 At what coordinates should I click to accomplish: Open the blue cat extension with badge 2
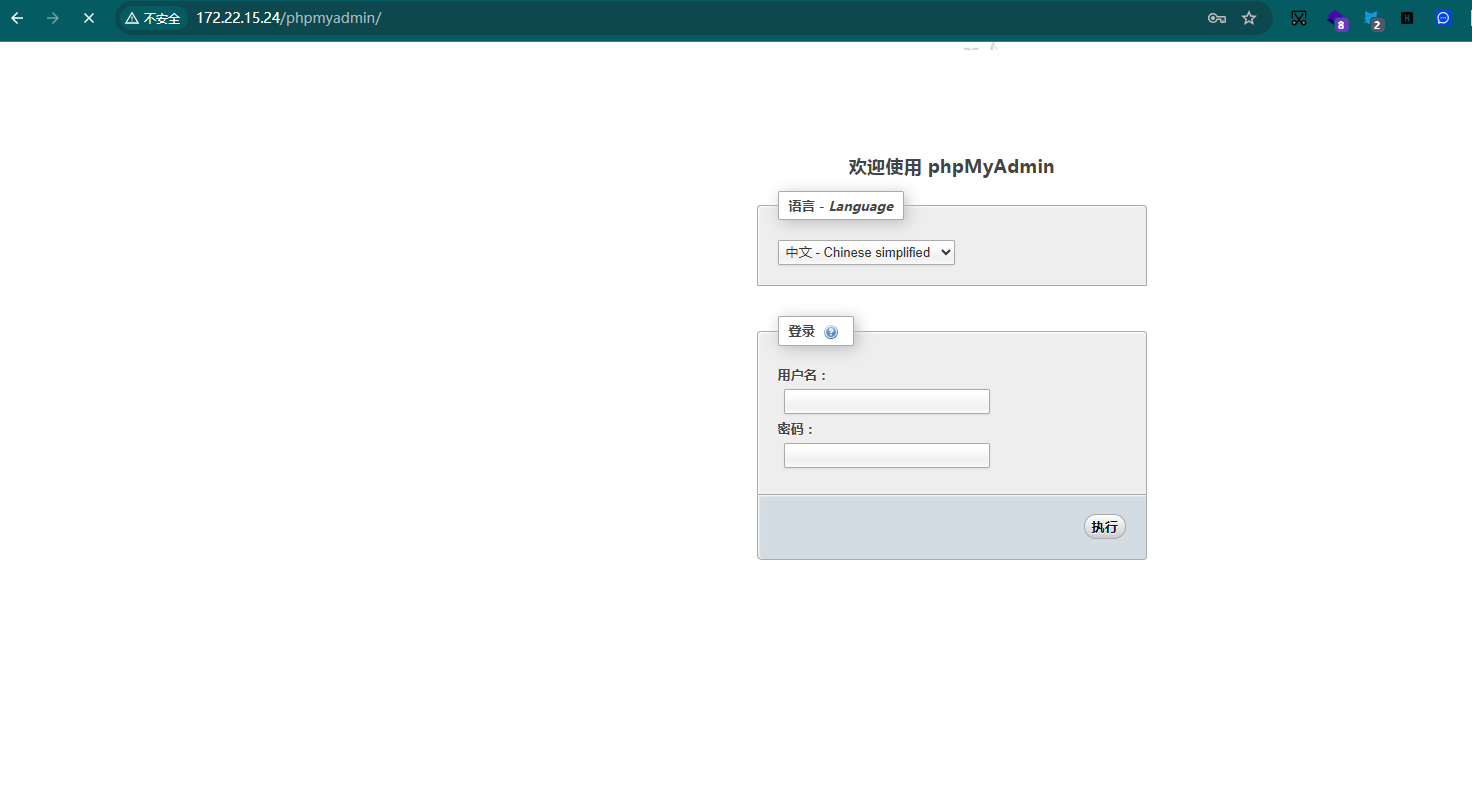click(x=1372, y=19)
